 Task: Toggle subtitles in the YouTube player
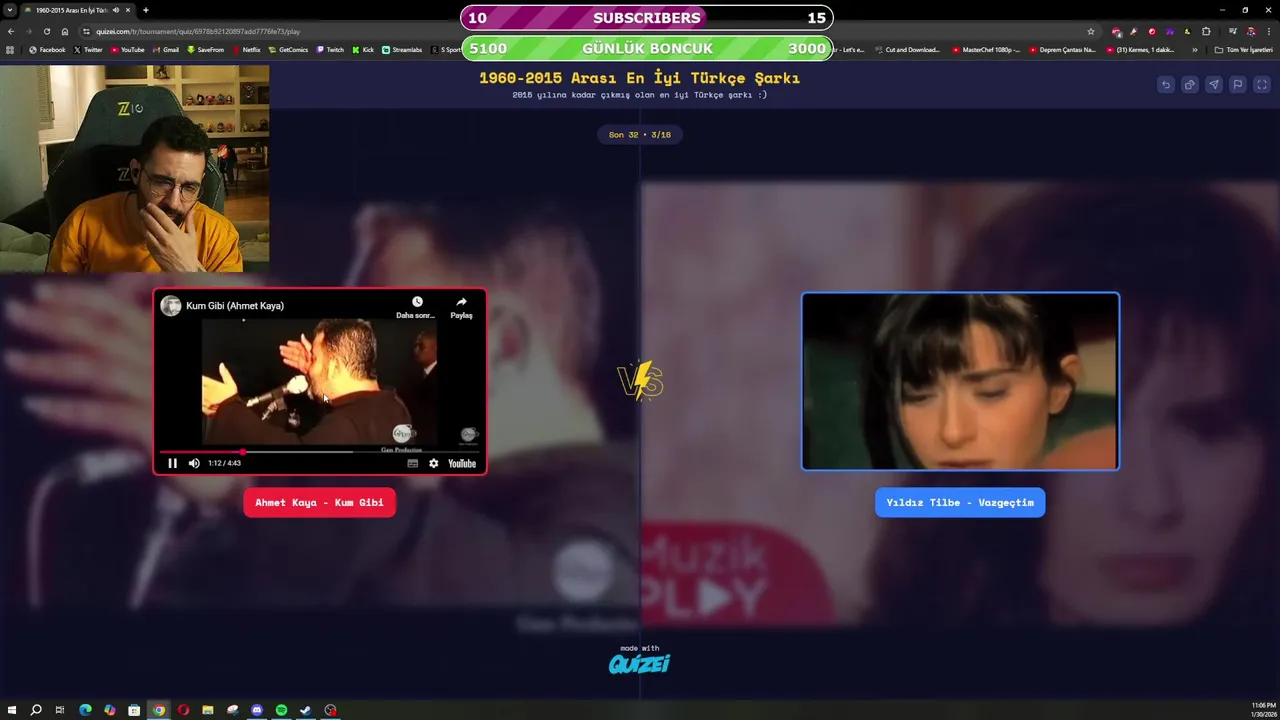413,463
